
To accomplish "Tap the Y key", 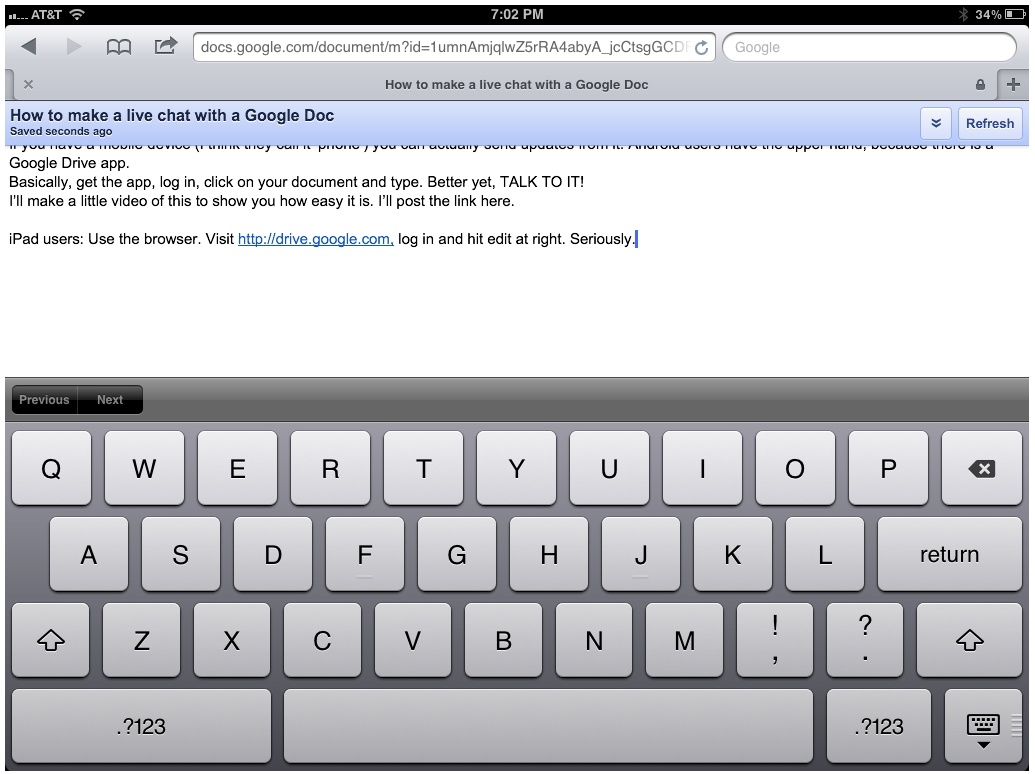I will click(x=517, y=468).
